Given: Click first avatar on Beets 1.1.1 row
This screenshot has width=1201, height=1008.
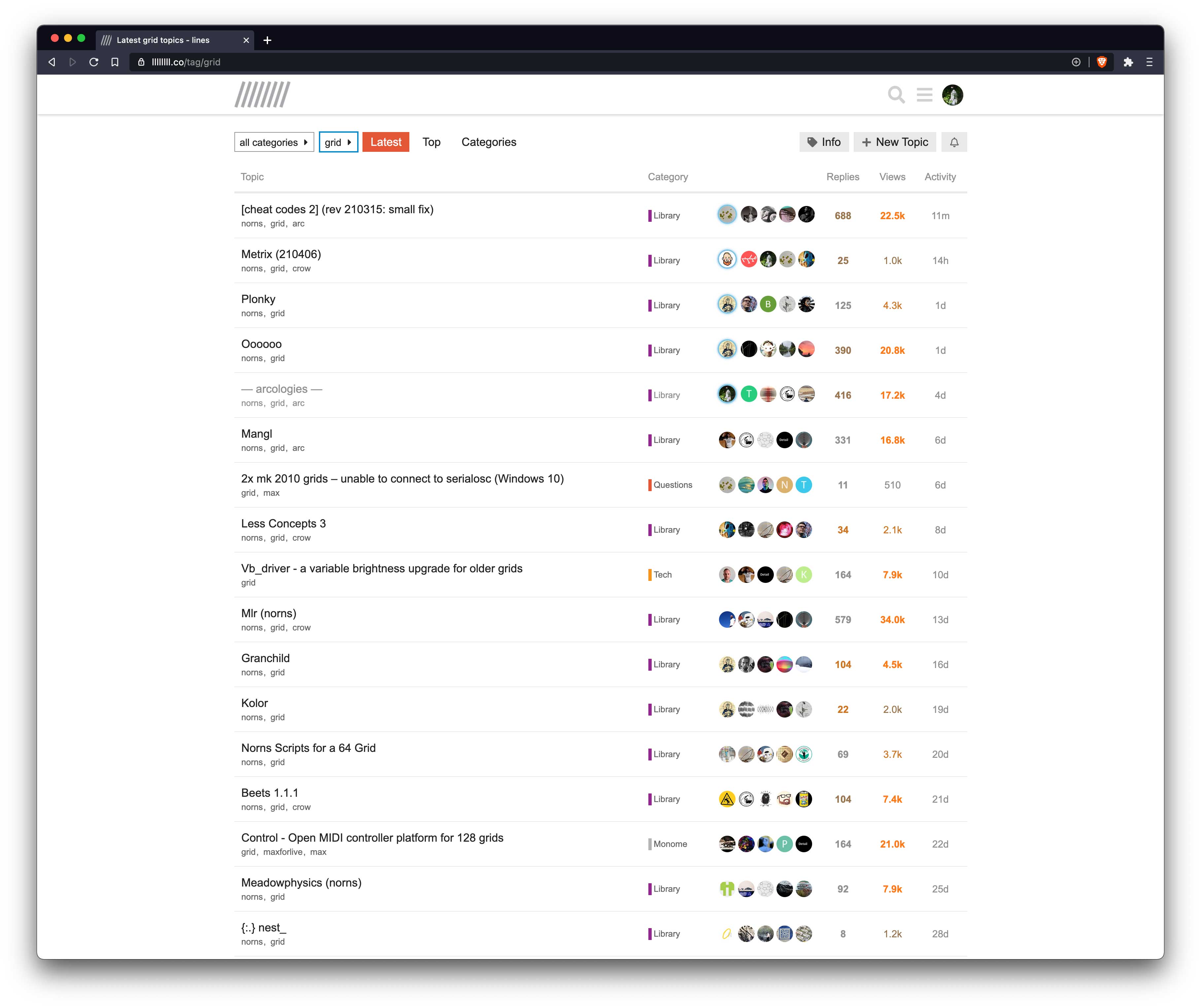Looking at the screenshot, I should pyautogui.click(x=727, y=799).
